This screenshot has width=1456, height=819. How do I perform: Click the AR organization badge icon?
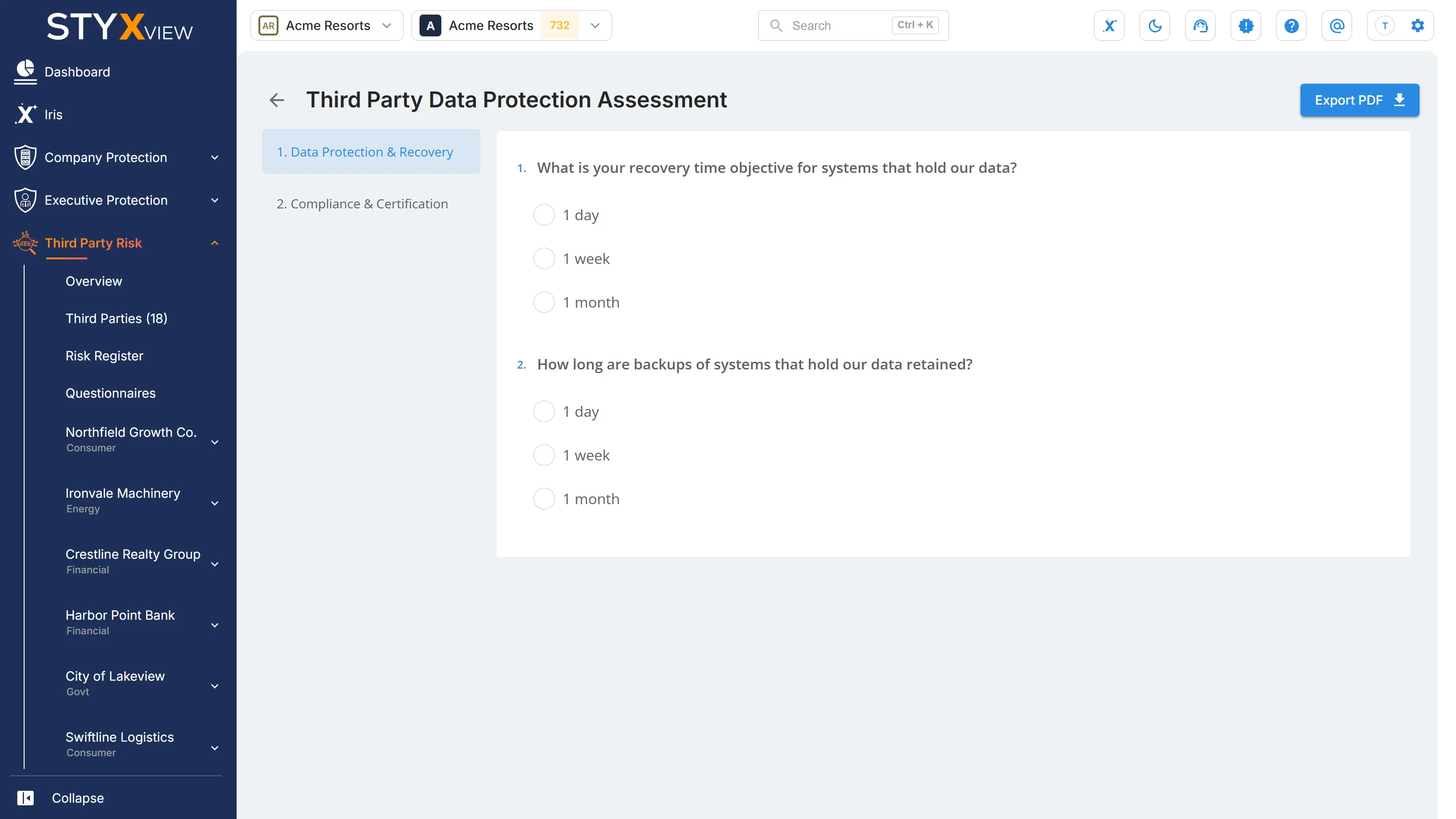268,25
